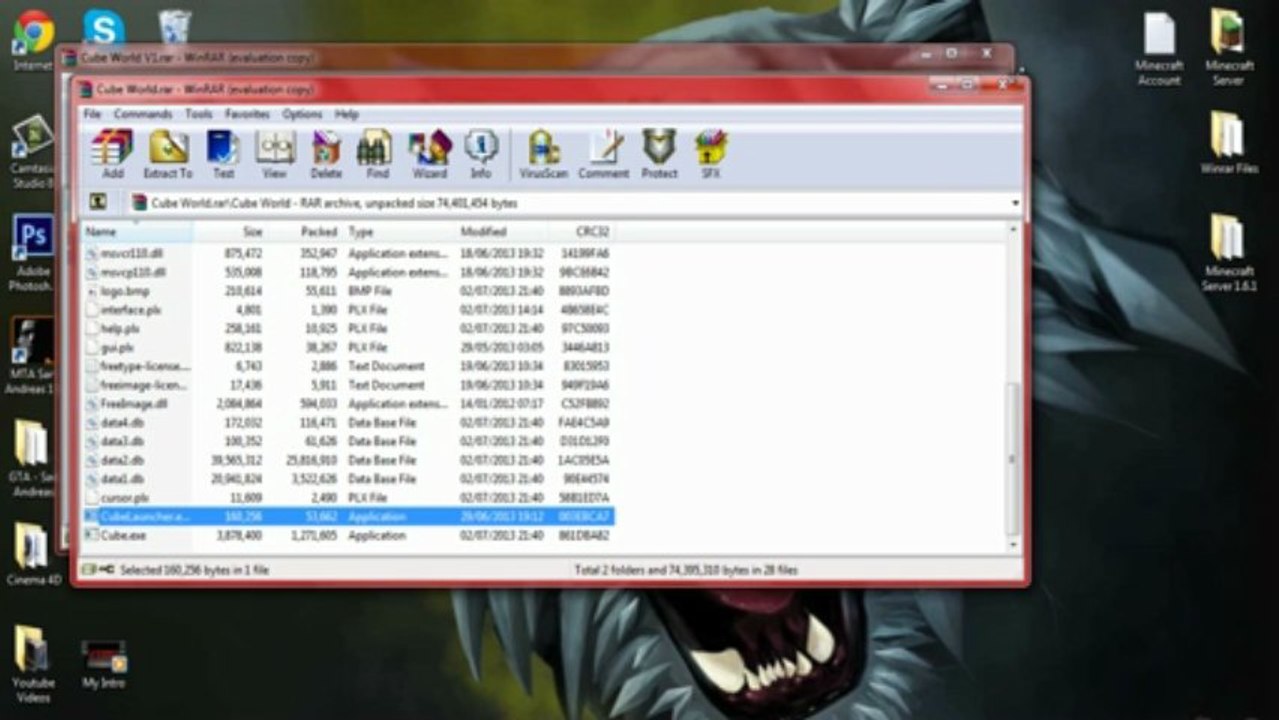This screenshot has height=720, width=1279.
Task: Select the help.plx file
Action: 348,329
